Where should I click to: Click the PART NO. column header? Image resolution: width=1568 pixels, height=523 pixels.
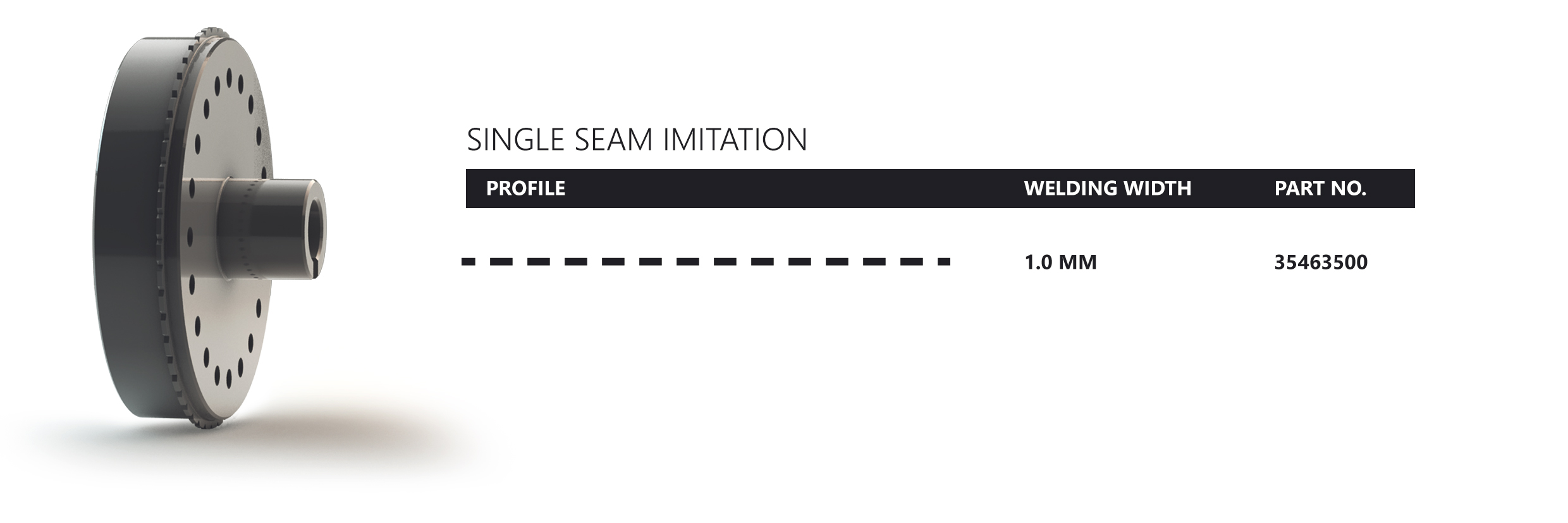(x=1320, y=188)
